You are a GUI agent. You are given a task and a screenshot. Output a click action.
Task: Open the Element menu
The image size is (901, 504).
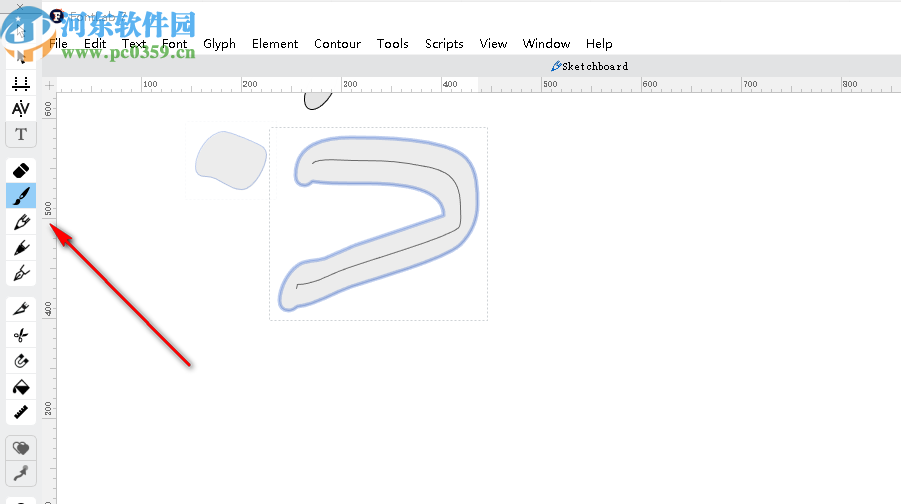point(275,44)
